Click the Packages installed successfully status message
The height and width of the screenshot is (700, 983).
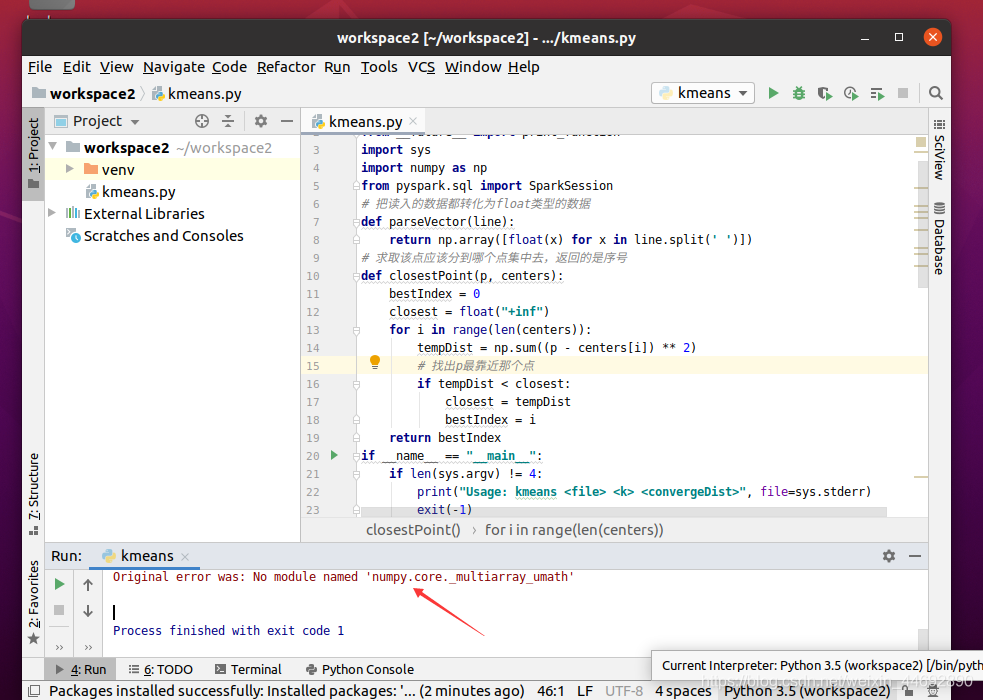pos(286,691)
